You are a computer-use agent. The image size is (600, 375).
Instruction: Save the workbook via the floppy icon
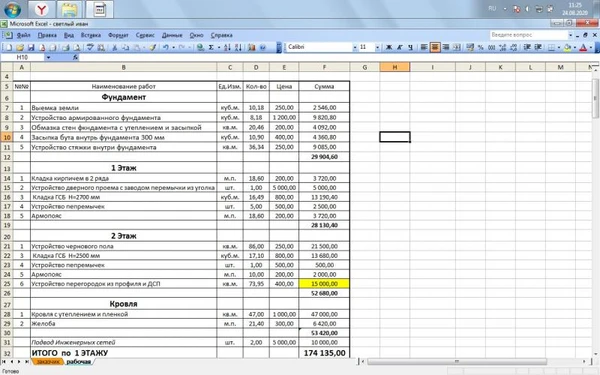tap(31, 47)
